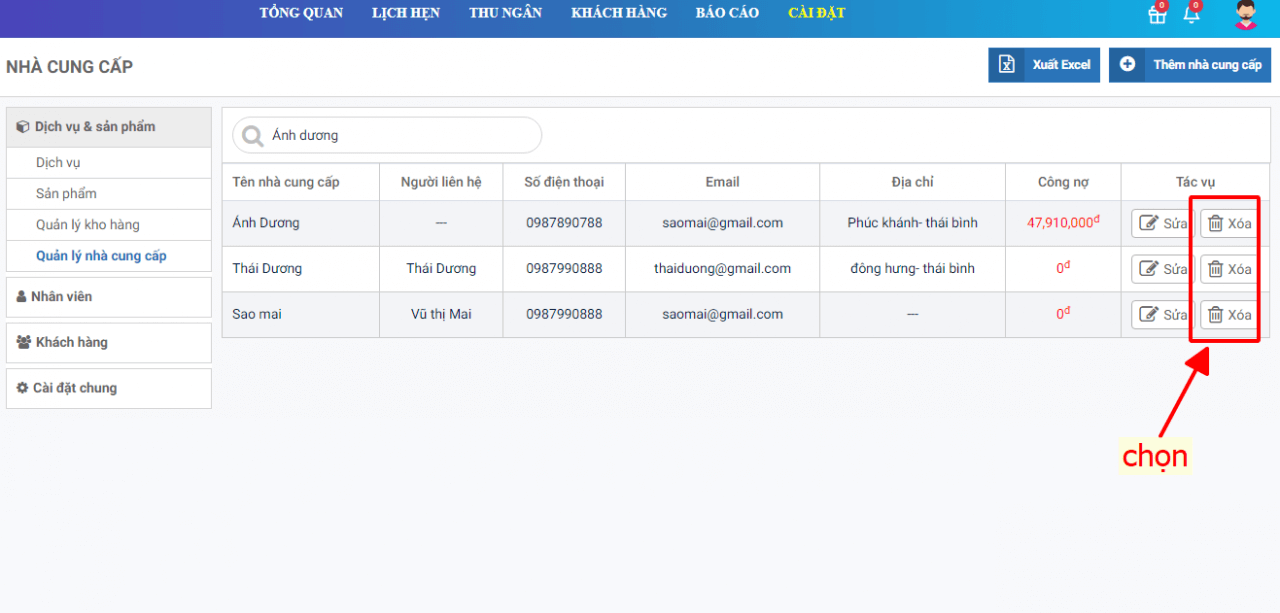
Task: Focus the supplier search input field
Action: click(400, 136)
